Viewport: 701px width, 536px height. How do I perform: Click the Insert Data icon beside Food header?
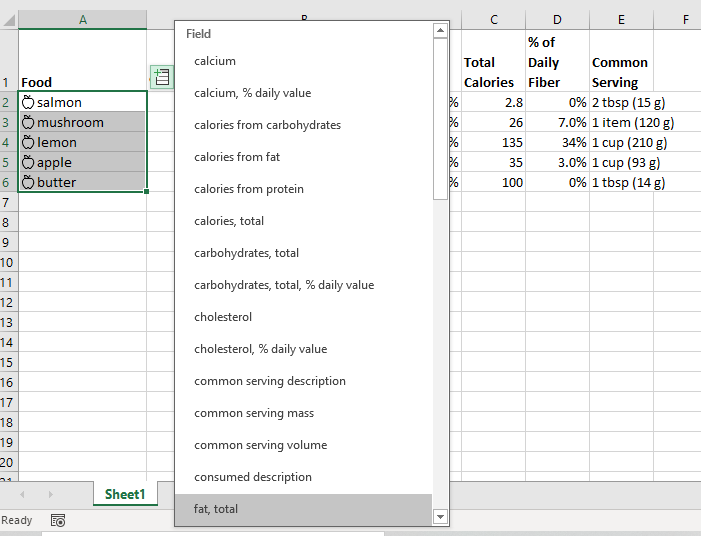point(162,77)
